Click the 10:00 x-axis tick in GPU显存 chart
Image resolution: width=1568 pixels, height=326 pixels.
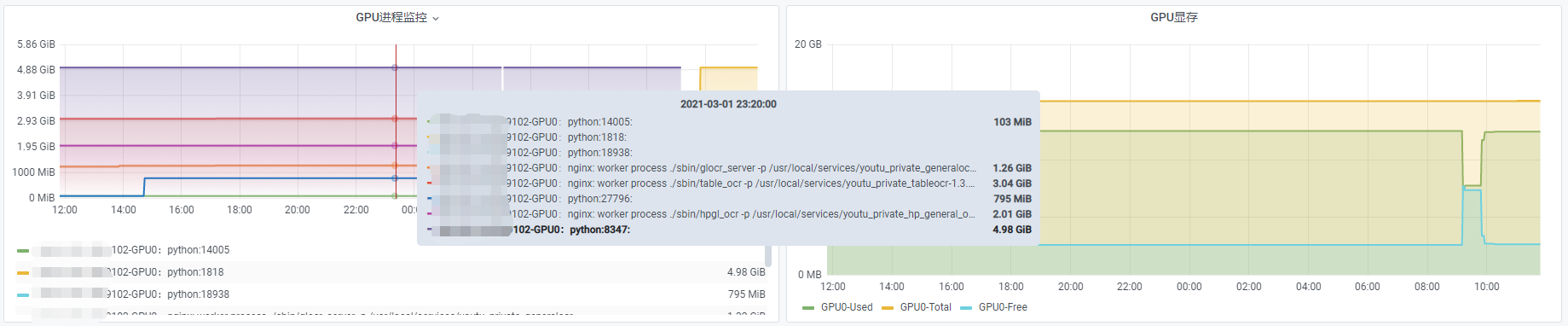(1487, 287)
